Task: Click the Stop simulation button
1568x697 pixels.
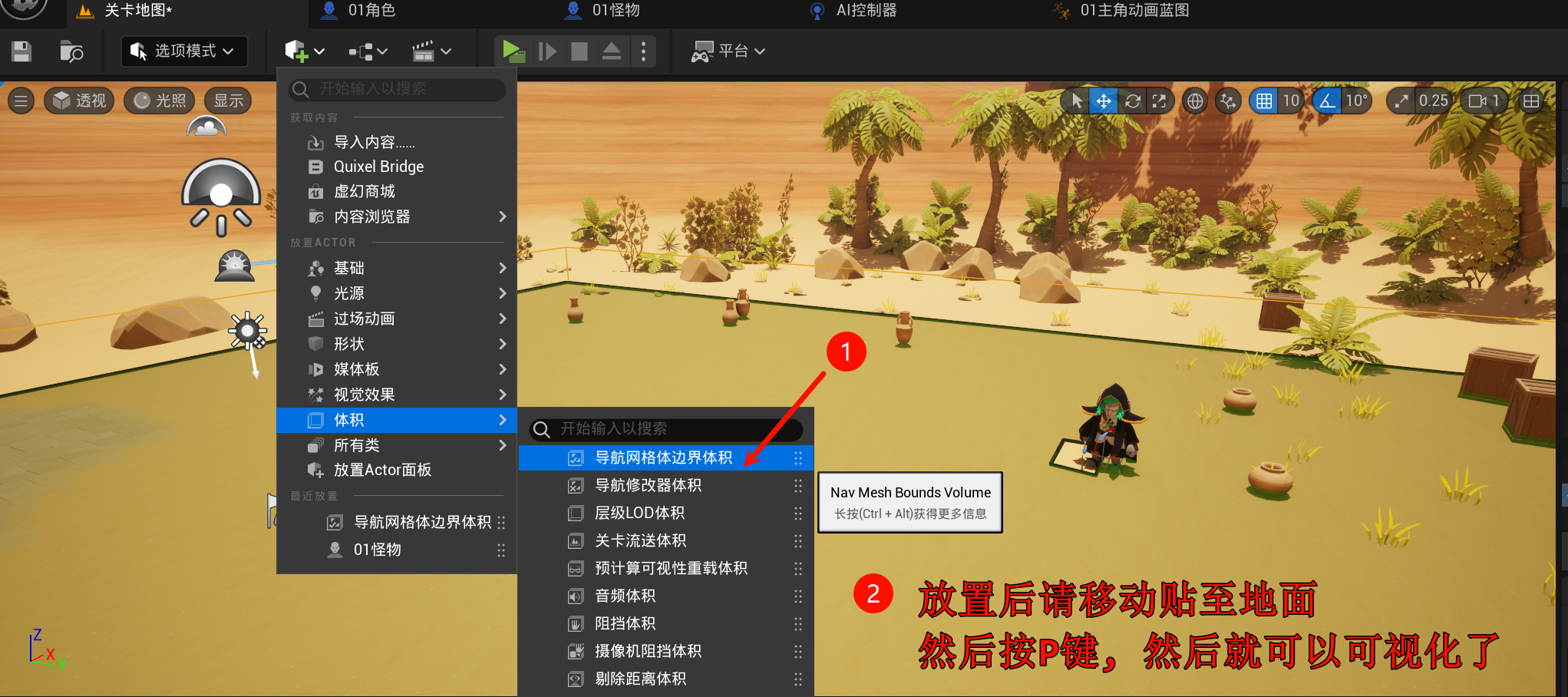Action: point(579,51)
